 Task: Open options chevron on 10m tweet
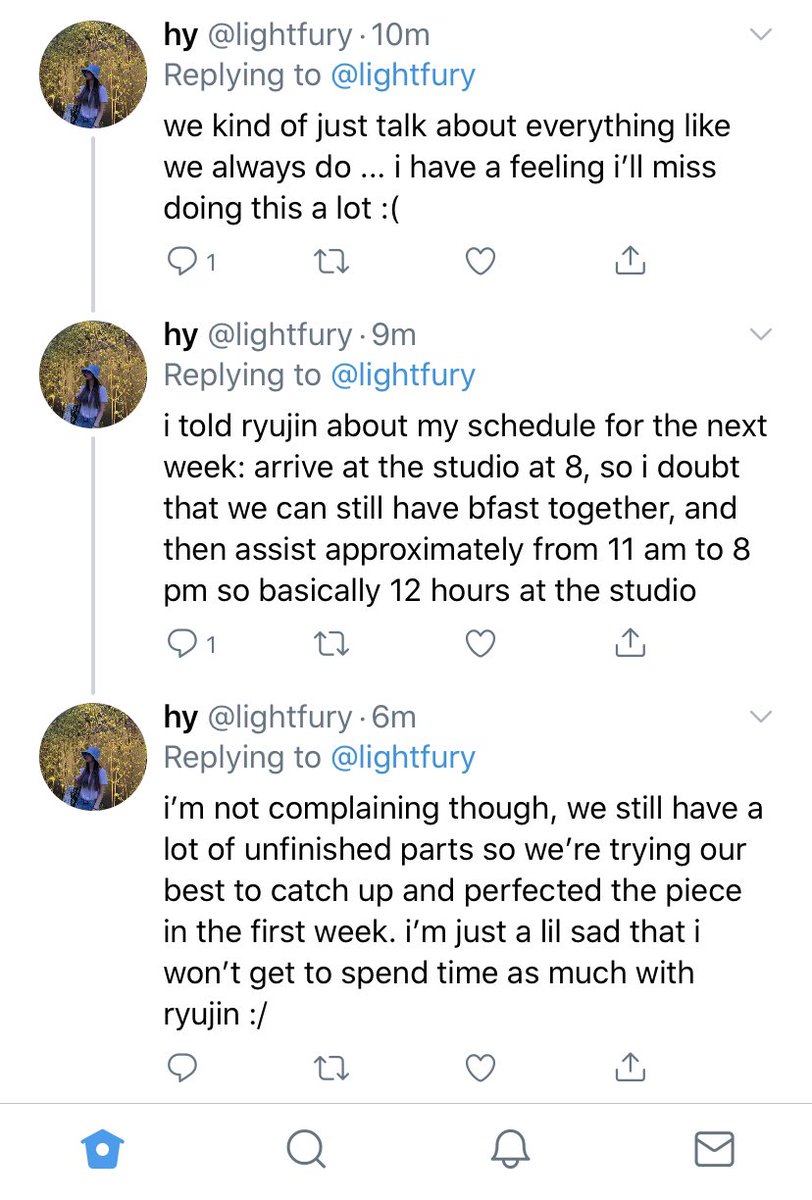762,35
